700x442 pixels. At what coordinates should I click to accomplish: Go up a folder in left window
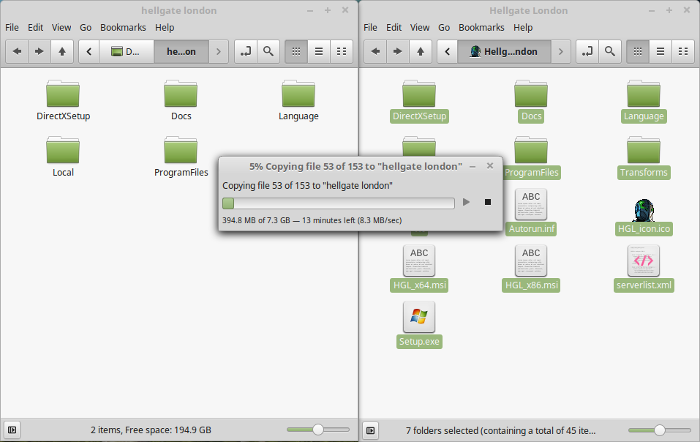click(62, 51)
